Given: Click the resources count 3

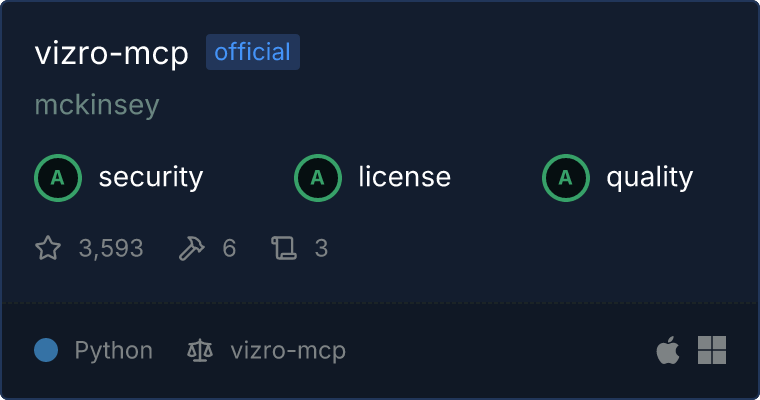Looking at the screenshot, I should click(321, 248).
